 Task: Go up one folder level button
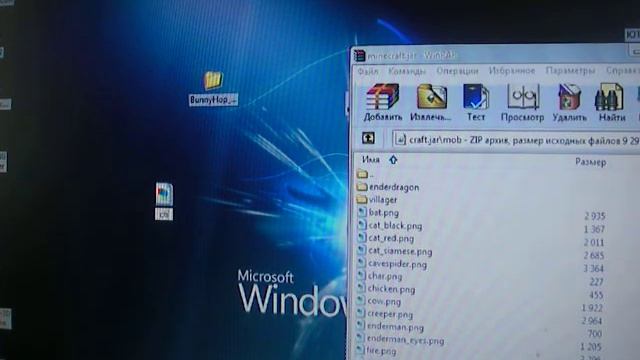[368, 138]
